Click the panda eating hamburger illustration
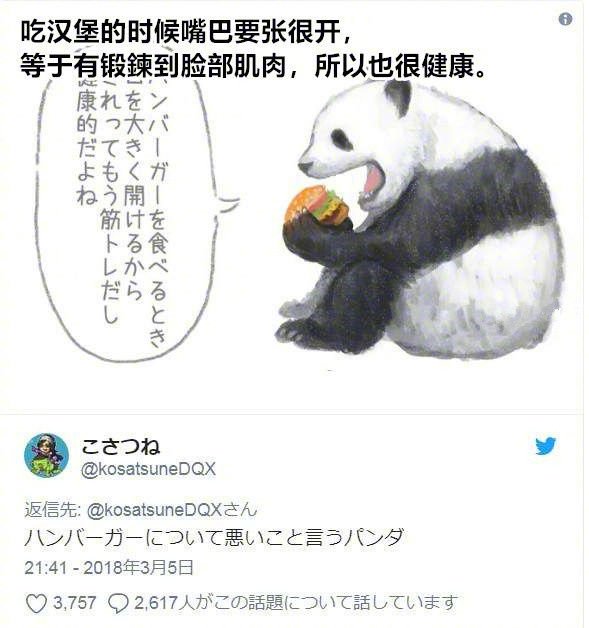Screen dimensions: 589x628 click(418, 218)
